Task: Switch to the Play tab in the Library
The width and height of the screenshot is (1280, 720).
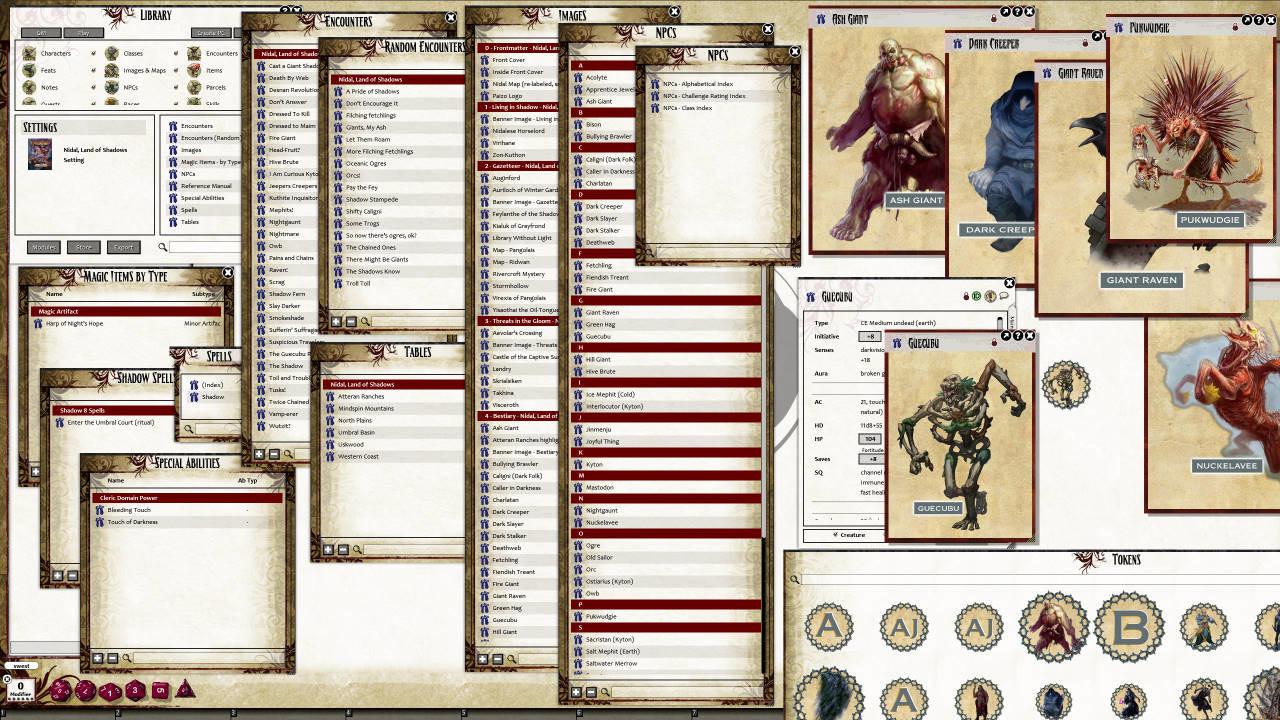Action: click(x=83, y=32)
